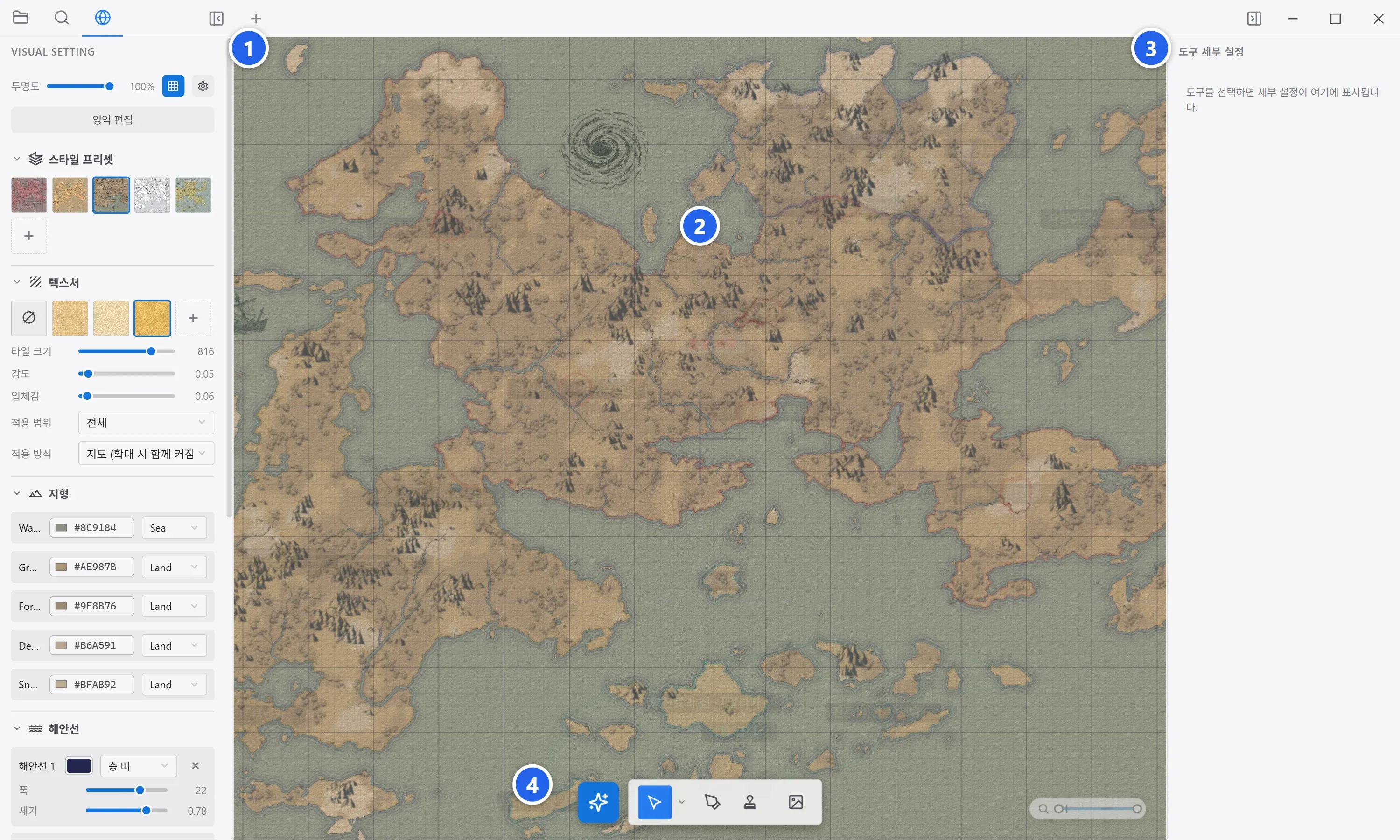Screen dimensions: 1400x840
Task: Open Land dropdown in Desert row
Action: (x=174, y=645)
